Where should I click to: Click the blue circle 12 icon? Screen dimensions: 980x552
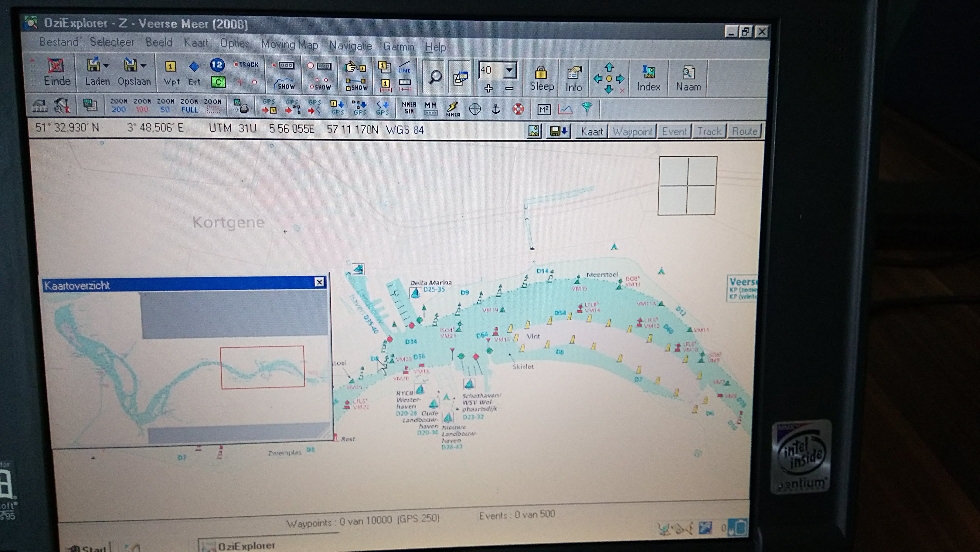(217, 64)
